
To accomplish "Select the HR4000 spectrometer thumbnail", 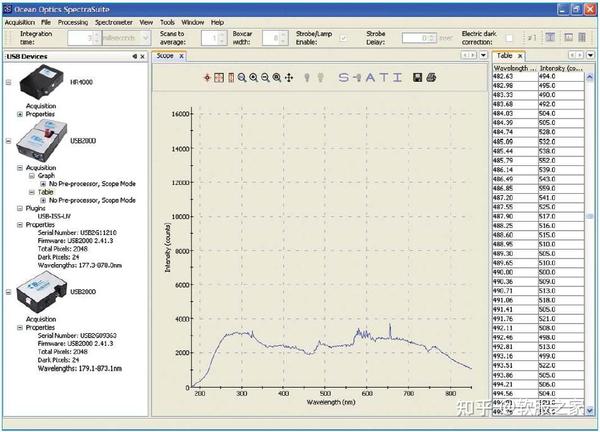I will 41,82.
